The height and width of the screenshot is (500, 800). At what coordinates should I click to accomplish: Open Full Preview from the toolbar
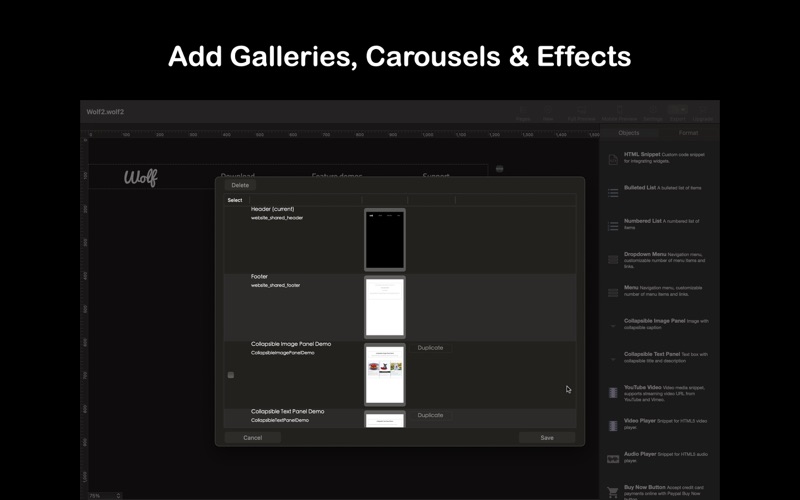click(x=581, y=113)
